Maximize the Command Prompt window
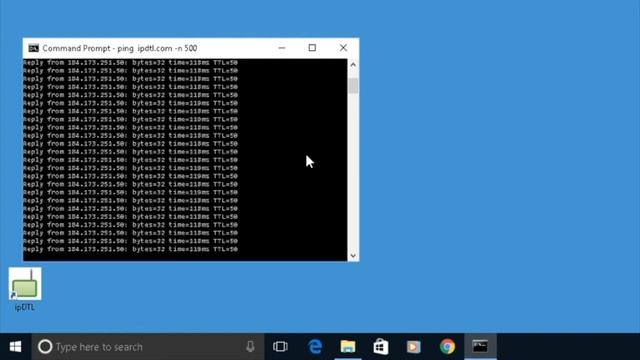 (312, 48)
